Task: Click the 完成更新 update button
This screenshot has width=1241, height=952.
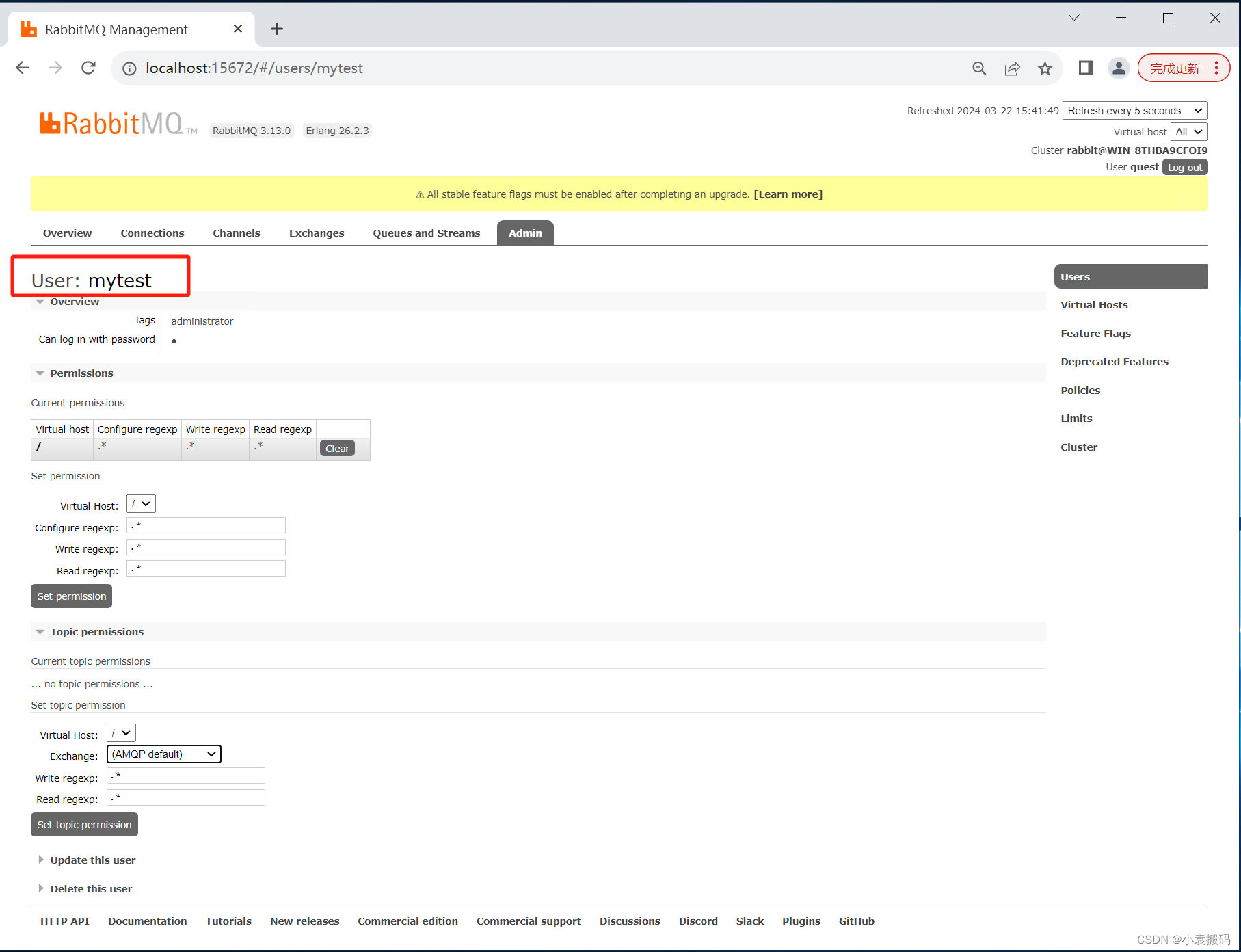Action: point(1184,68)
